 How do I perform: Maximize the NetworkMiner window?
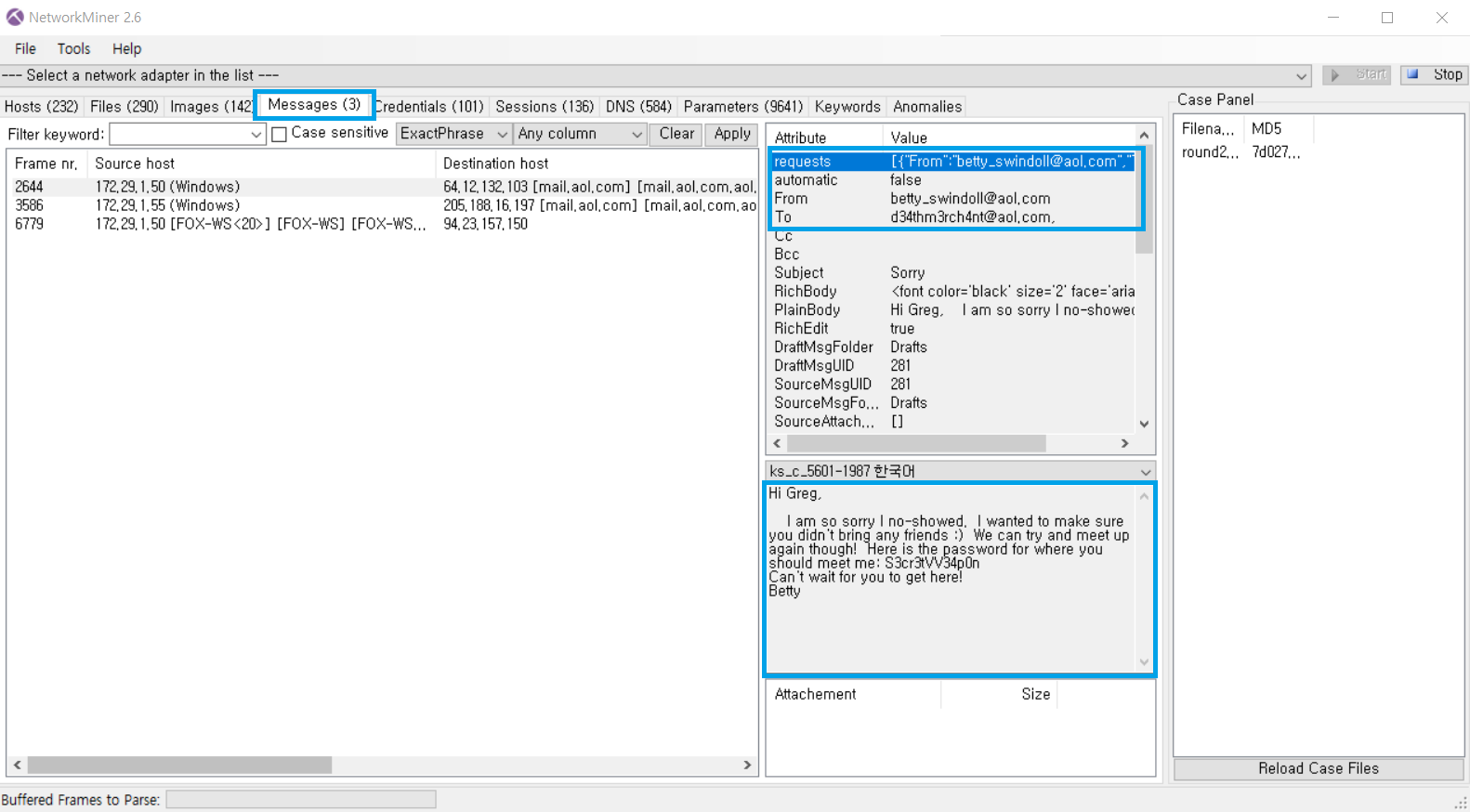pos(1387,18)
